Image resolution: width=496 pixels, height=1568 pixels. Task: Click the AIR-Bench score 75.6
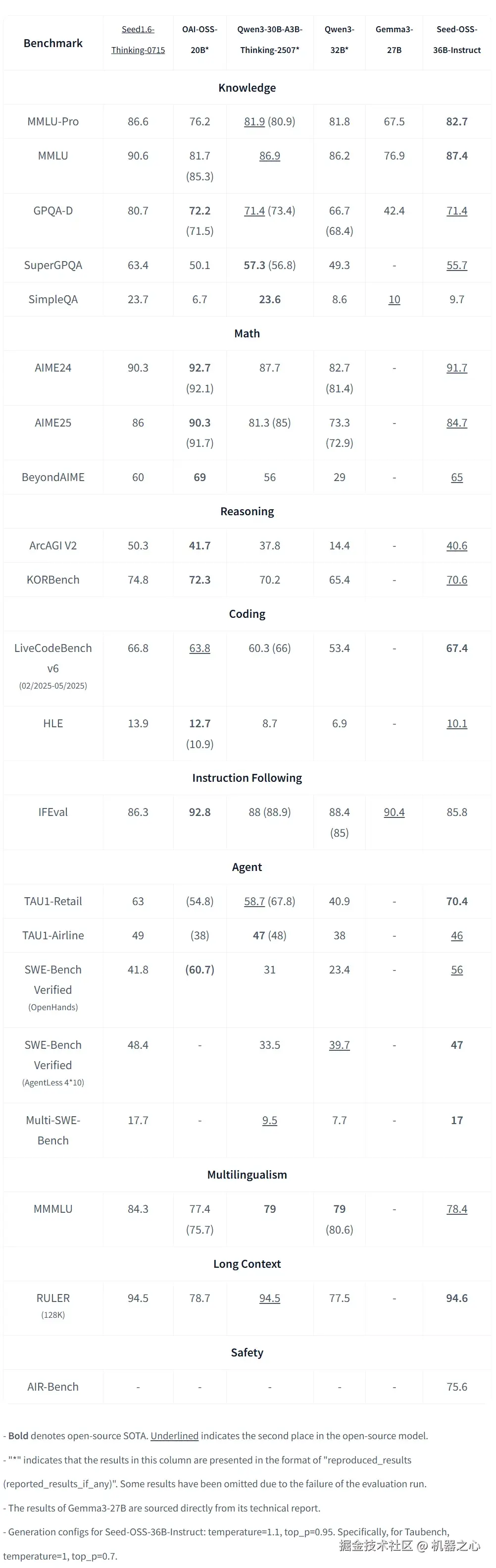pyautogui.click(x=456, y=1387)
